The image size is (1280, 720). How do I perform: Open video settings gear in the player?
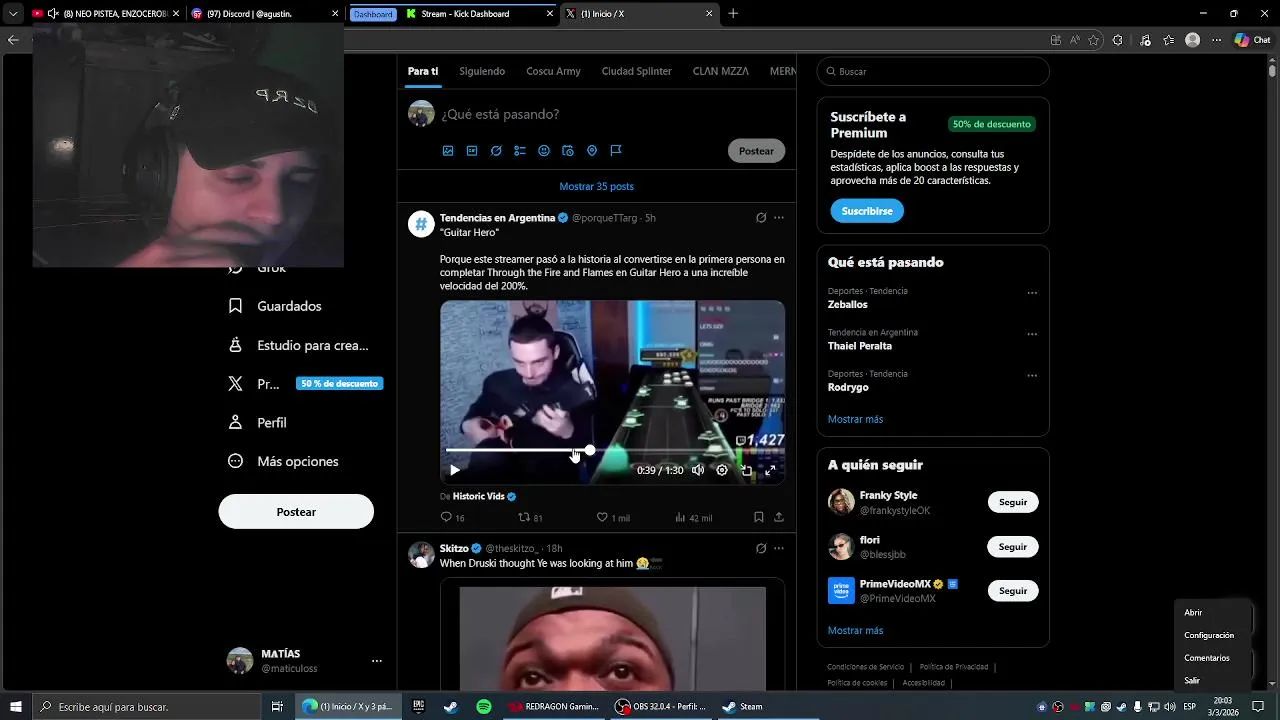[x=722, y=470]
